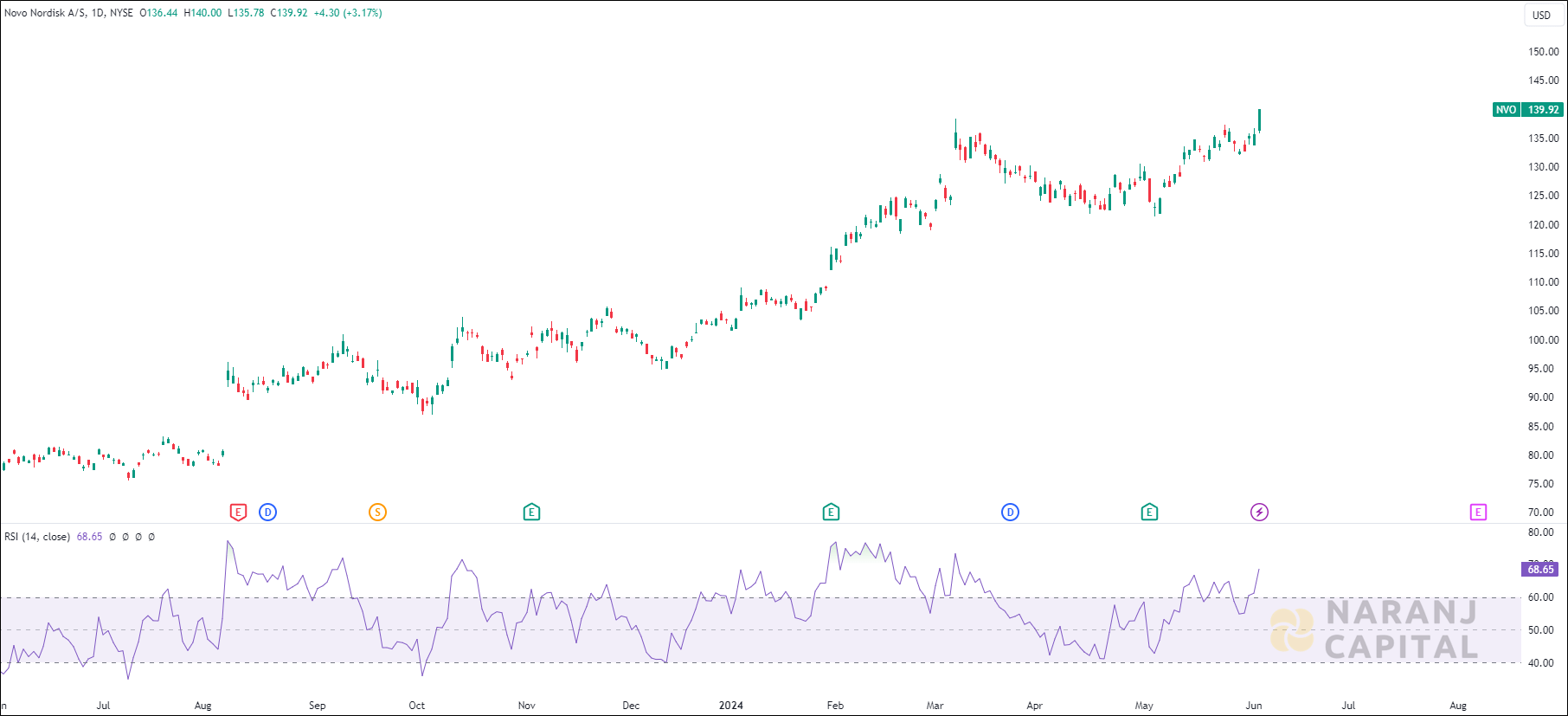1568x716 pixels.
Task: Click the 2024 year label on time axis
Action: tap(731, 706)
